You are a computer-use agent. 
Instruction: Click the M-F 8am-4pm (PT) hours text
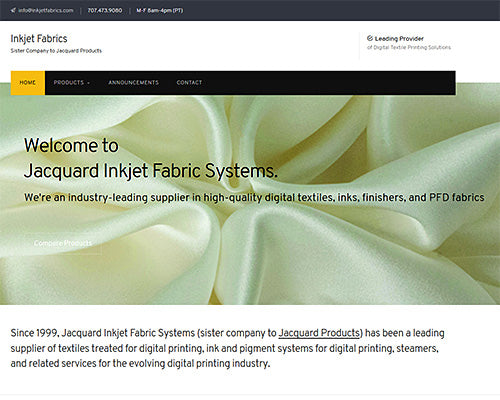[160, 10]
